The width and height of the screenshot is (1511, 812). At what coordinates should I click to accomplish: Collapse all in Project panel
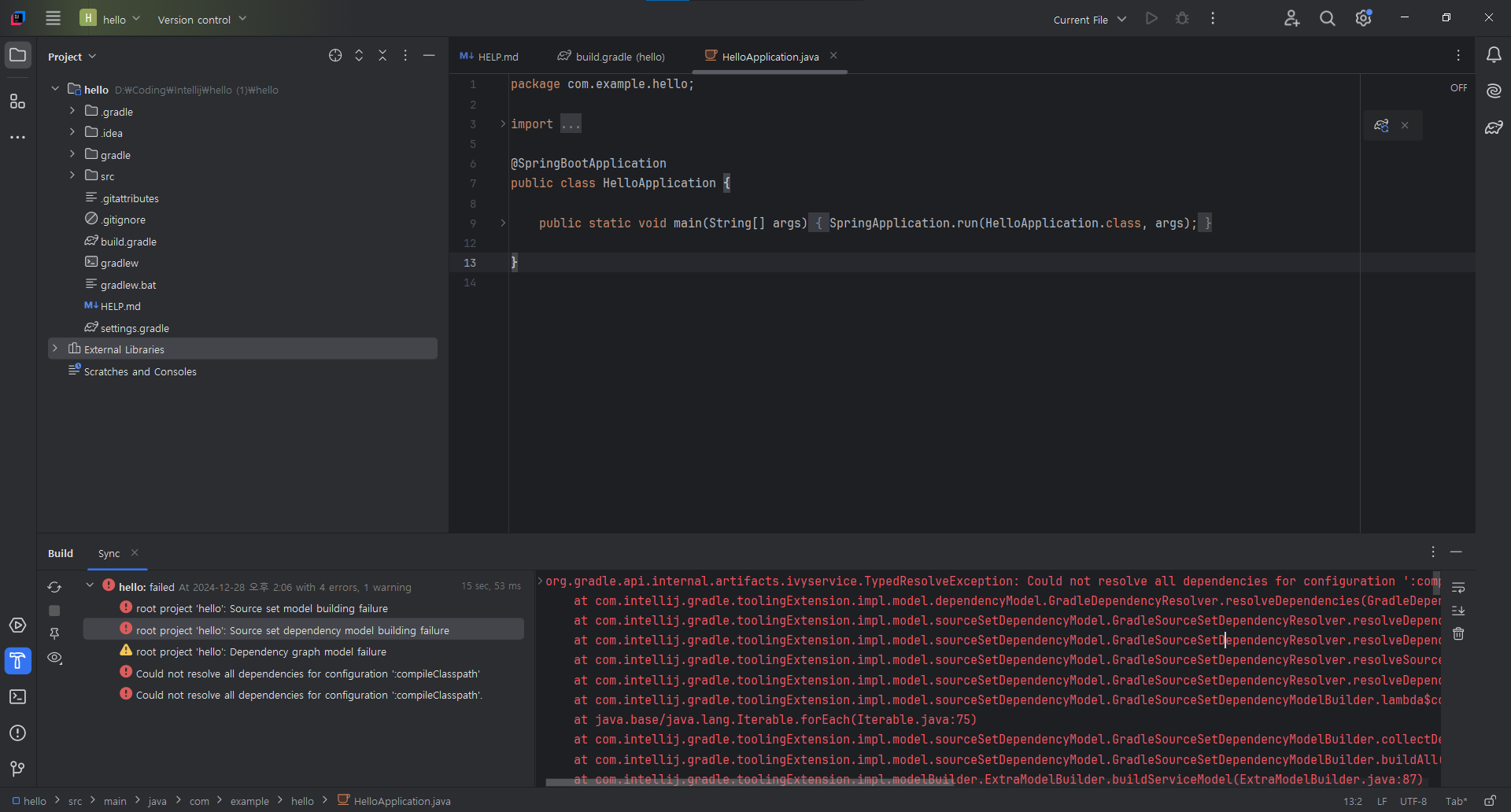(382, 55)
